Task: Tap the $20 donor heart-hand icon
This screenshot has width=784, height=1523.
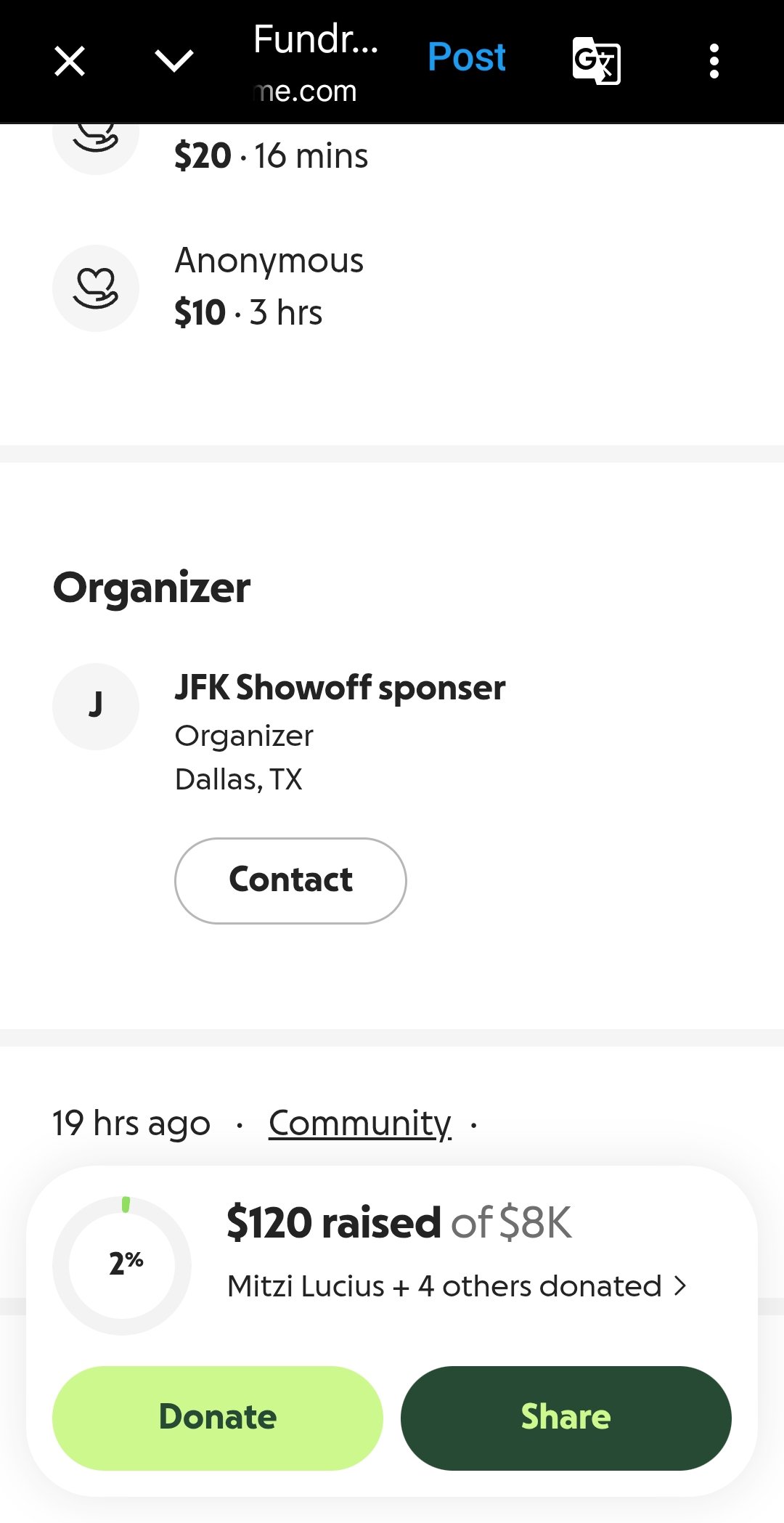Action: click(x=96, y=142)
